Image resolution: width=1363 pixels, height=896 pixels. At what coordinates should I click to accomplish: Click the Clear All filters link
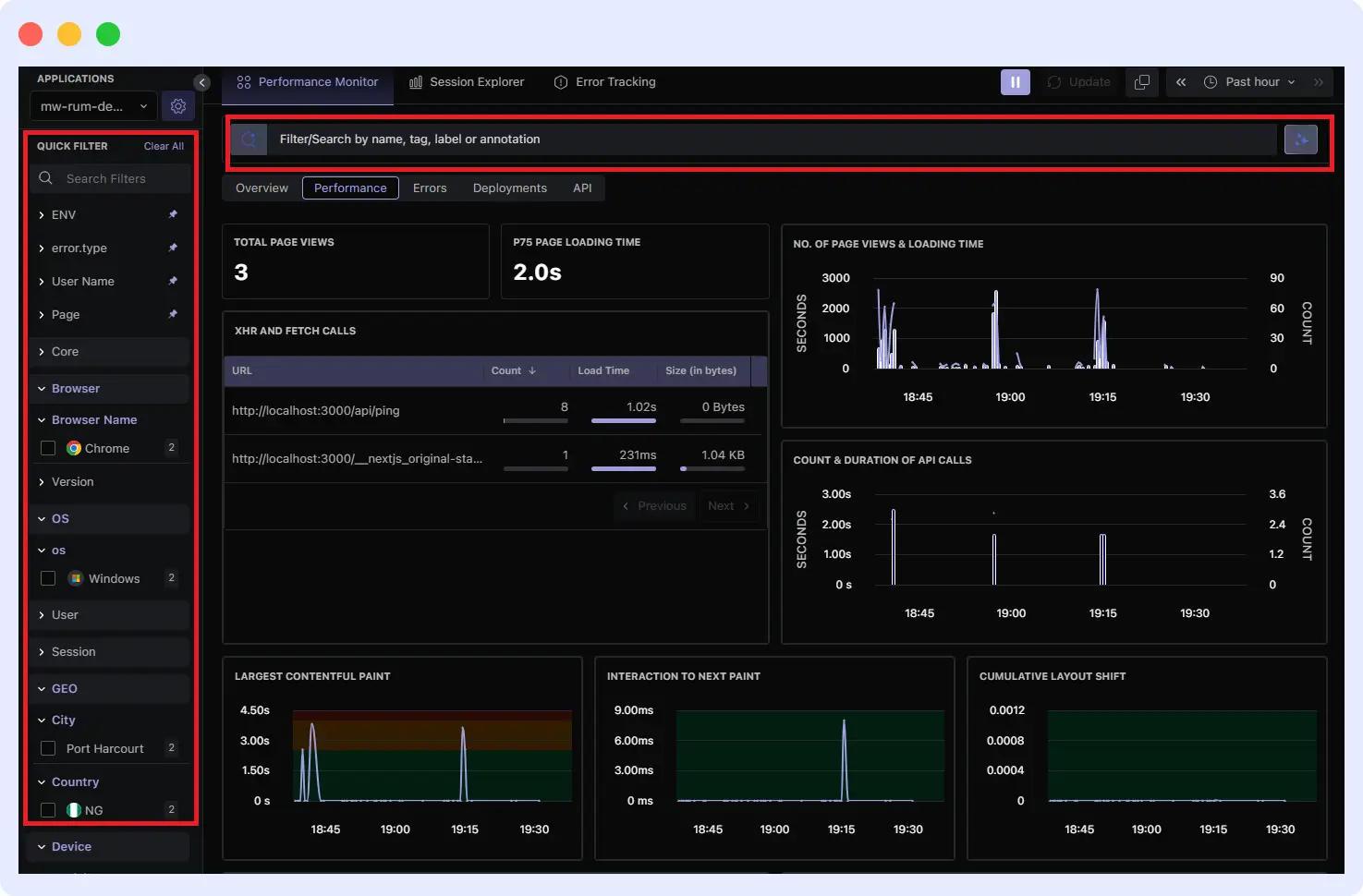pos(163,146)
